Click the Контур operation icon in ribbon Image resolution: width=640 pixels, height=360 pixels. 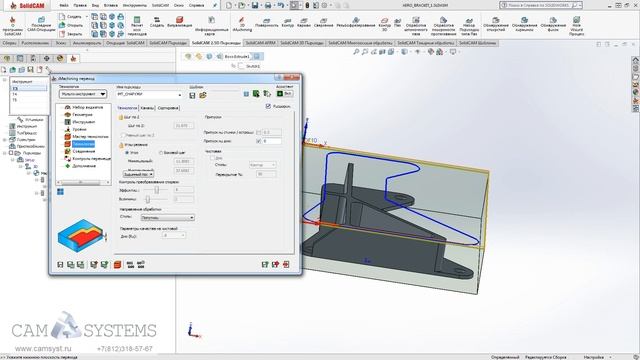click(x=288, y=22)
